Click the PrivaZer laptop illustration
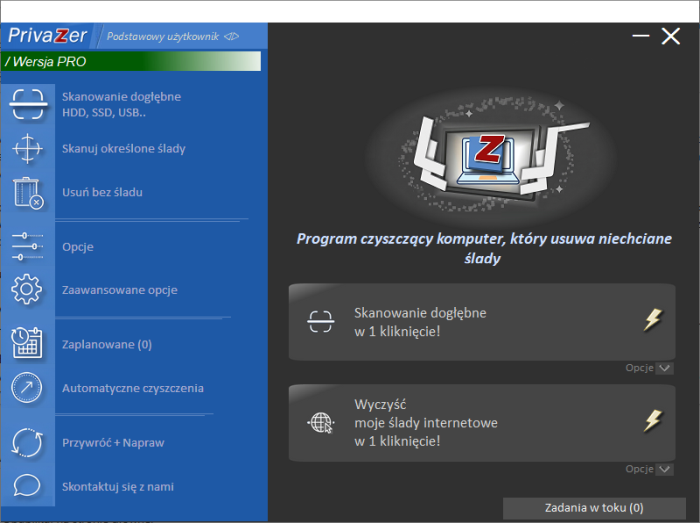Screen dimensions: 700x523 489,154
